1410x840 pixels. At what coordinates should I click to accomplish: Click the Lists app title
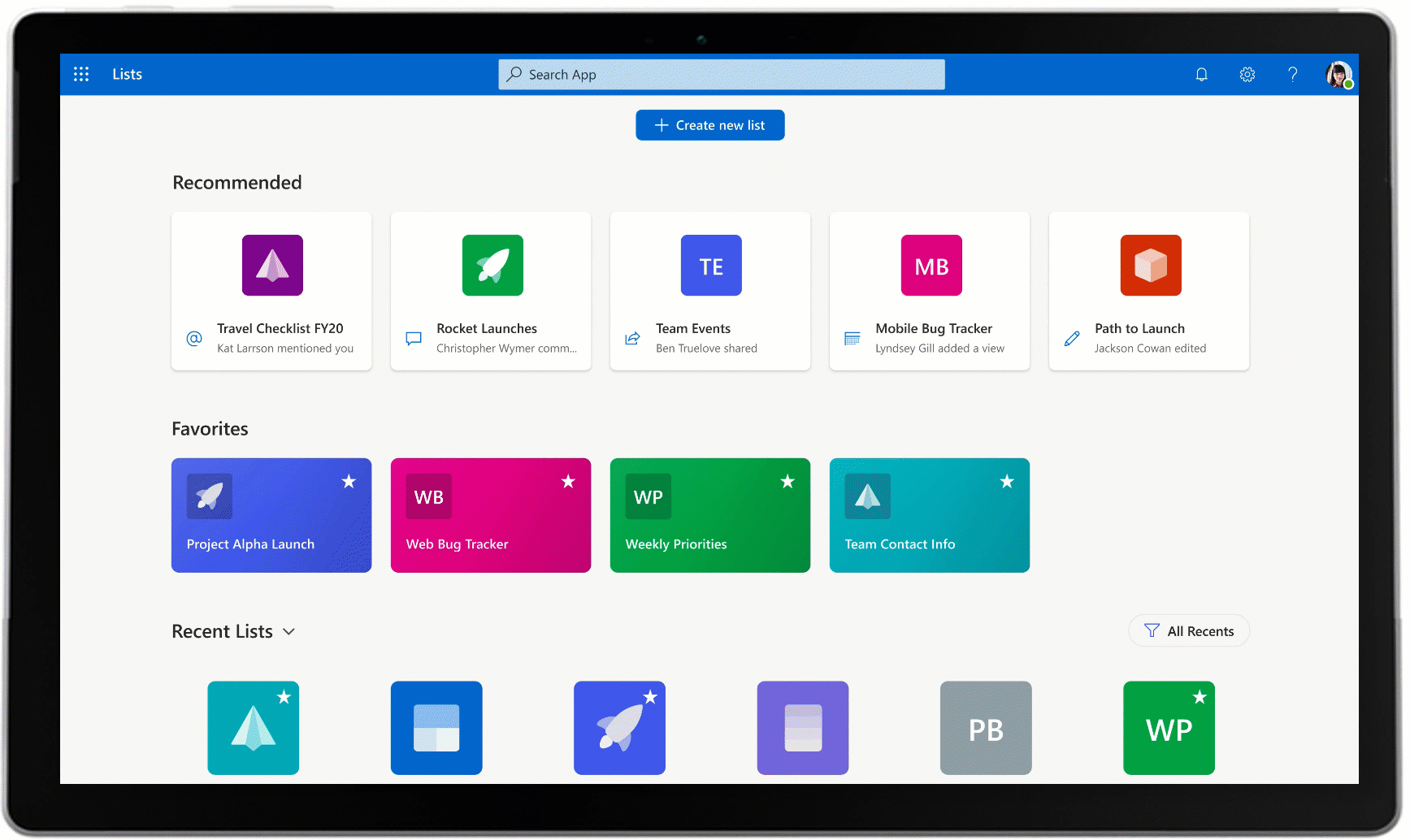[x=127, y=74]
